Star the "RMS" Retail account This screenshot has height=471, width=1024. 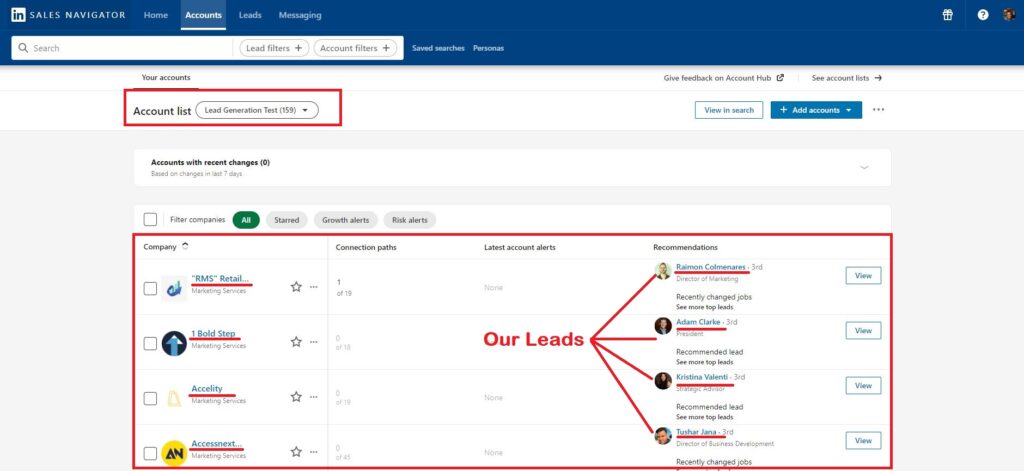pos(296,286)
